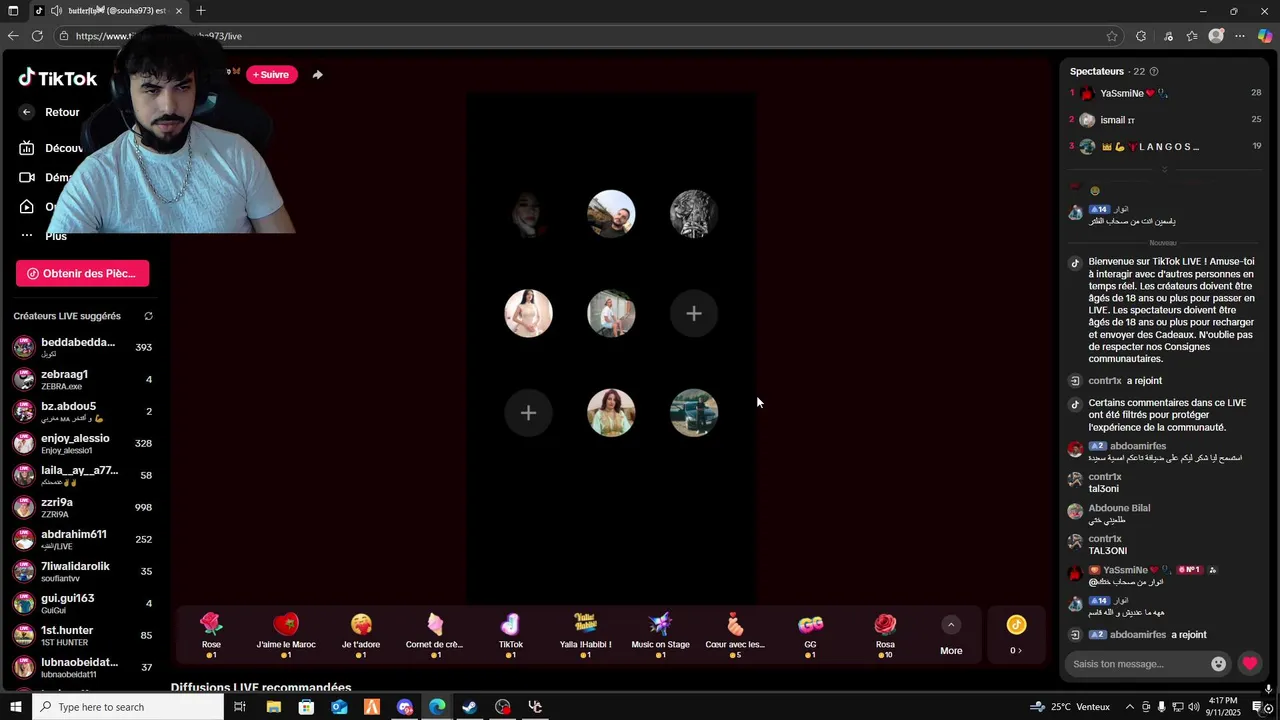
Task: Follow the streamer with Suivre button
Action: click(271, 74)
